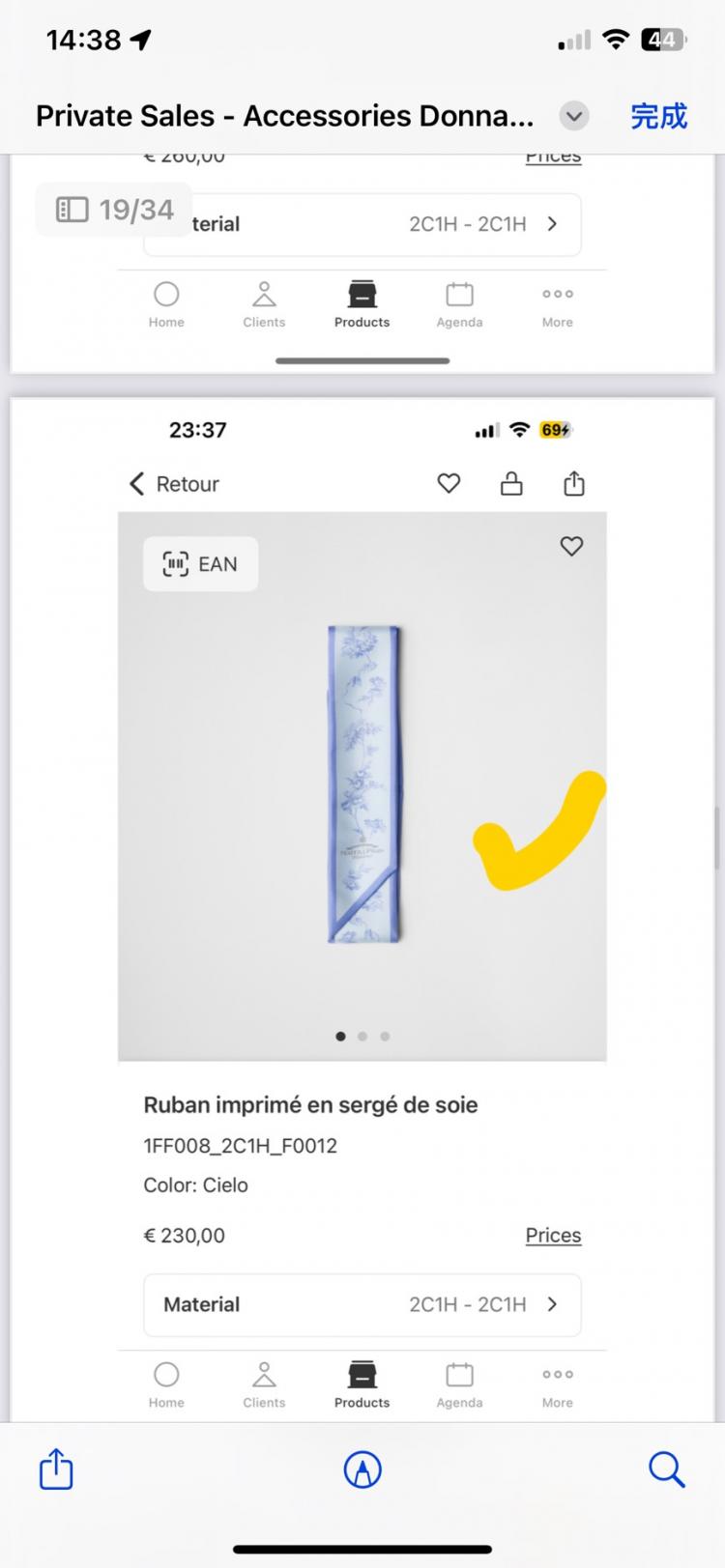This screenshot has width=725, height=1568.
Task: Switch to the lower Clients tab
Action: pos(264,1384)
